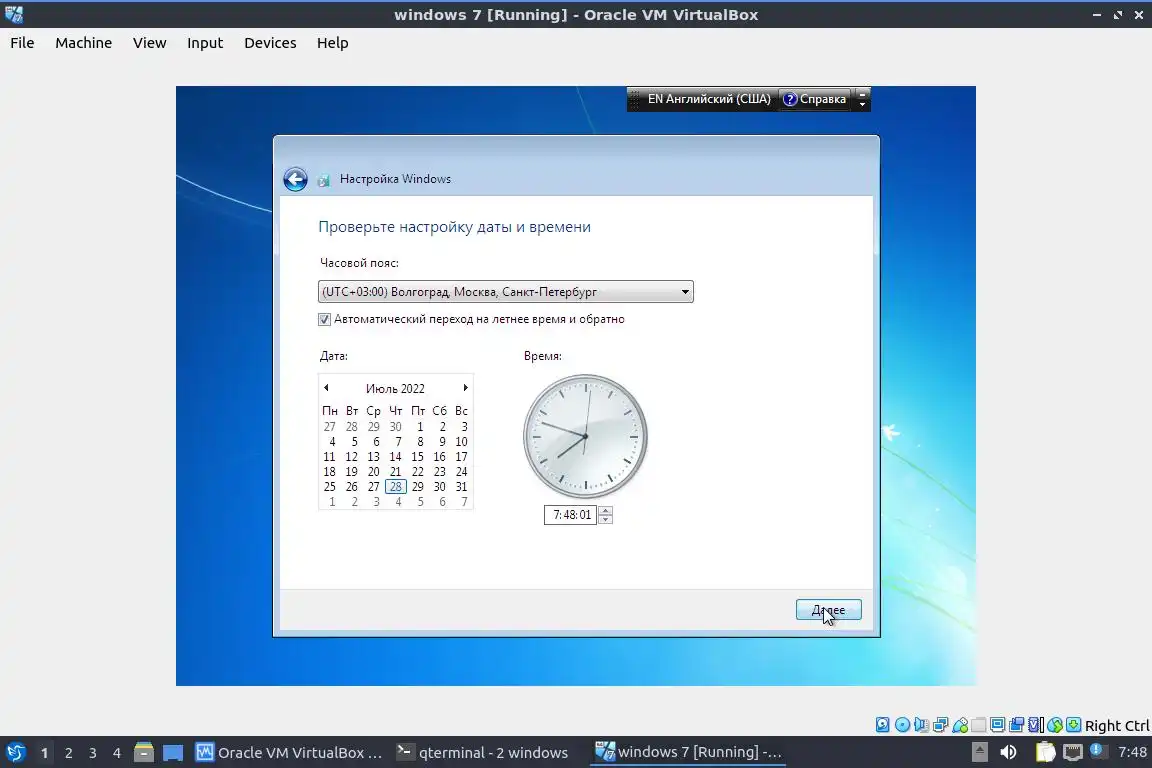Open the Справка help button
This screenshot has width=1152, height=768.
pyautogui.click(x=815, y=99)
